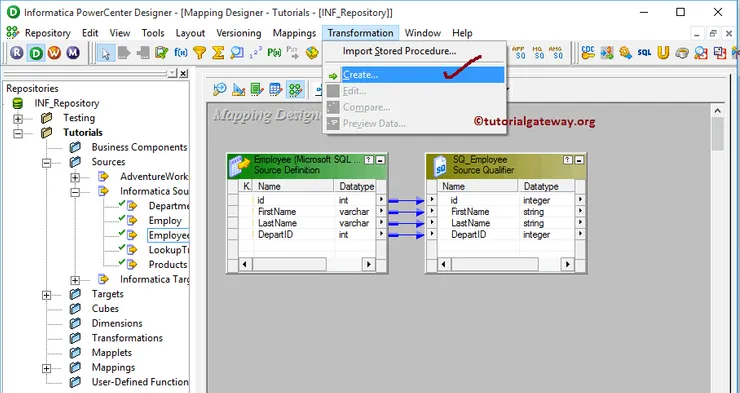Image resolution: width=740 pixels, height=393 pixels.
Task: Close the repository navigator panel
Action: pos(184,73)
